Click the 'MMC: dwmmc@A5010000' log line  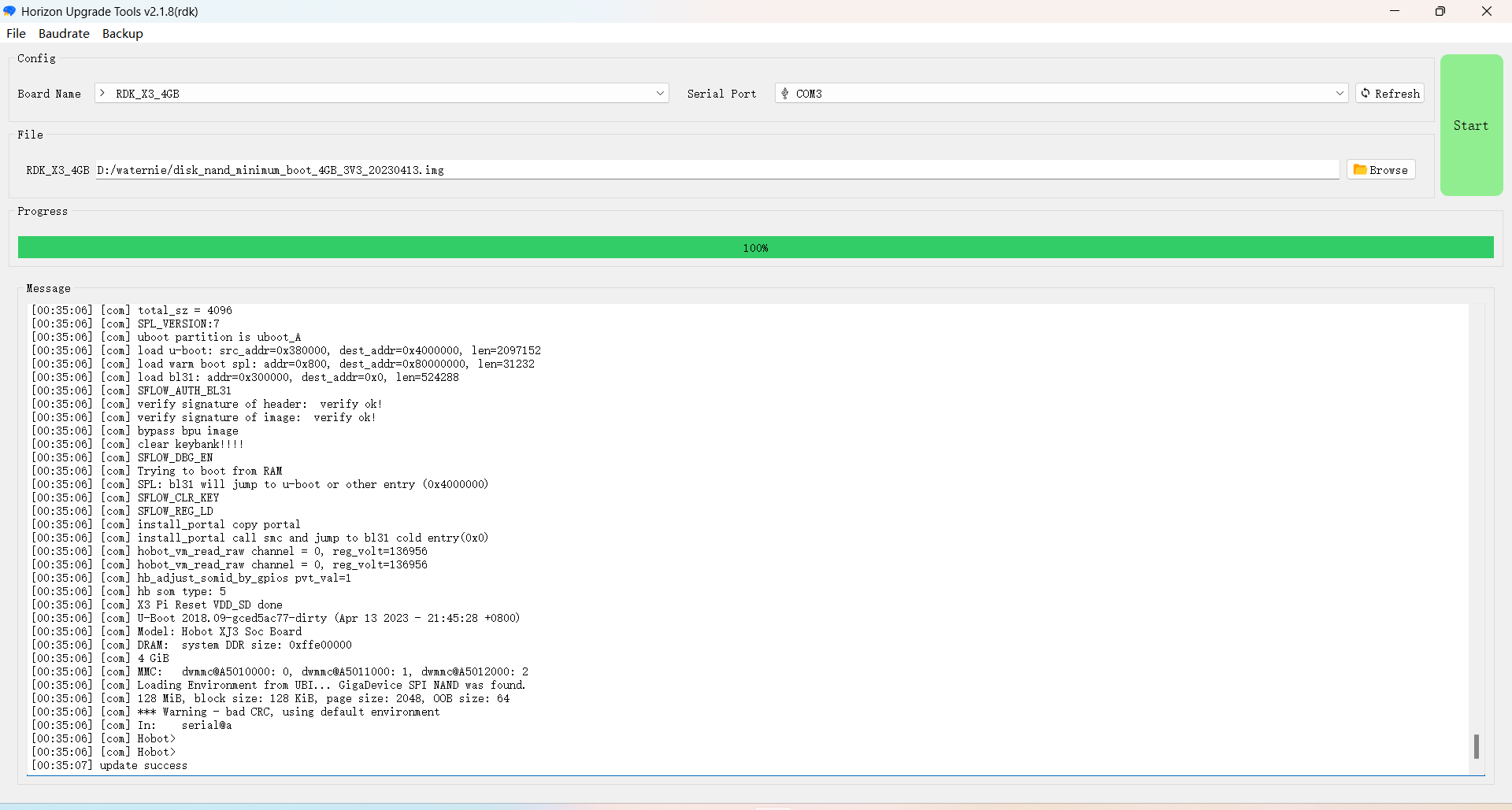click(280, 671)
